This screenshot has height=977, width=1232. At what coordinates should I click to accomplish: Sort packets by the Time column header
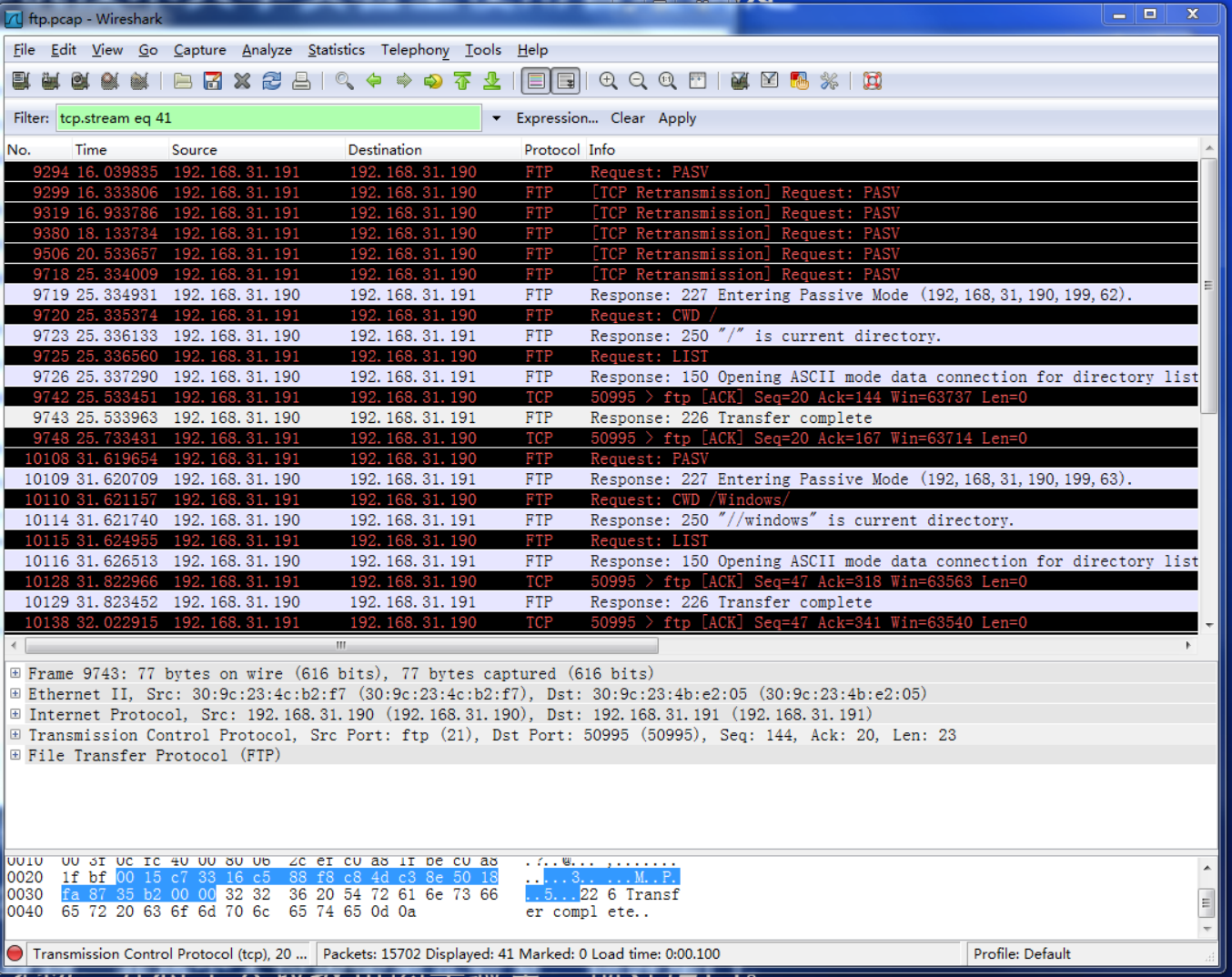tap(119, 150)
